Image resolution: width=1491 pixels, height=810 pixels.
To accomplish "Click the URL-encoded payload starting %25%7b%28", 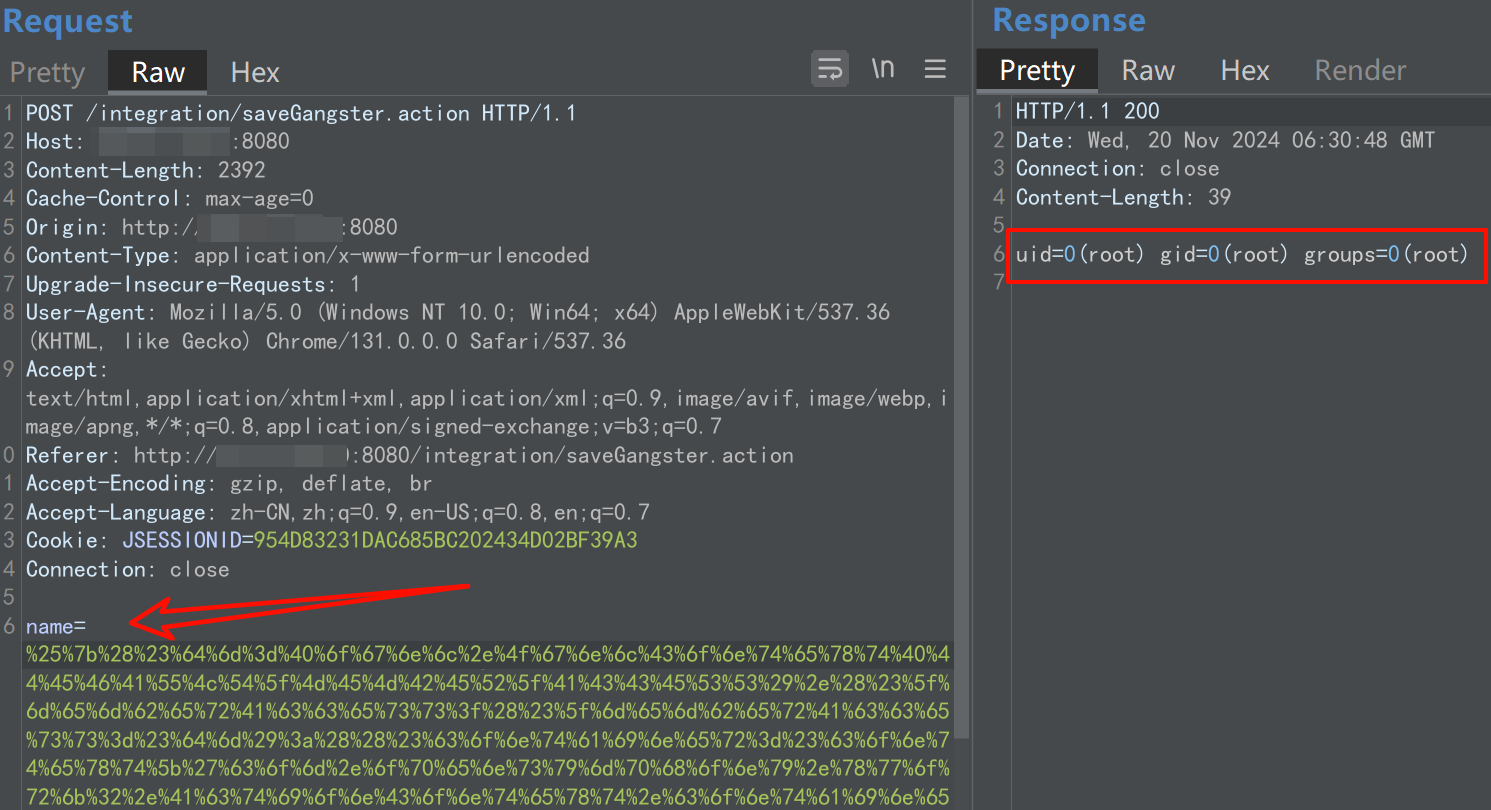I will pyautogui.click(x=488, y=726).
